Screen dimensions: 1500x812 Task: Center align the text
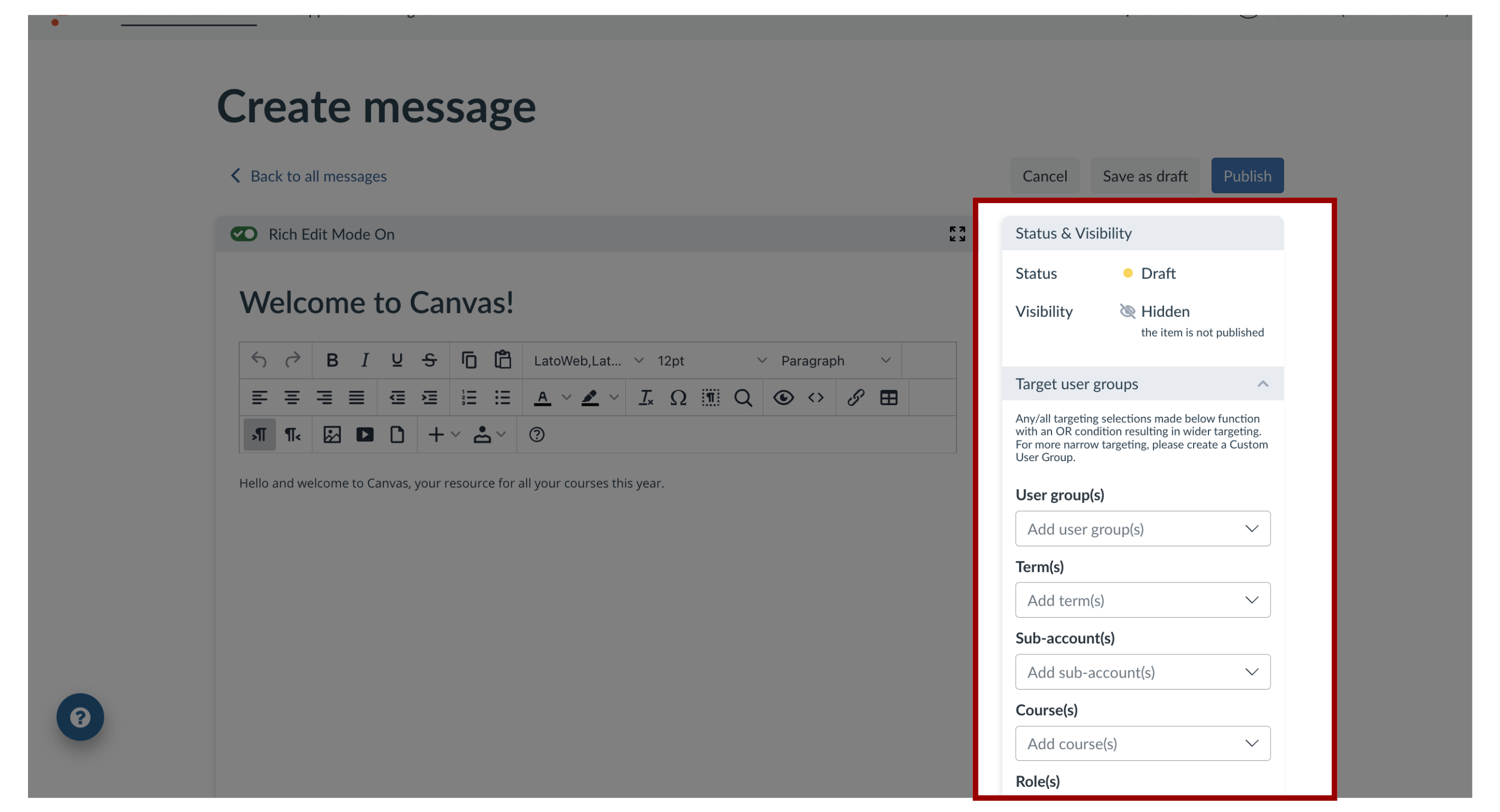(292, 397)
